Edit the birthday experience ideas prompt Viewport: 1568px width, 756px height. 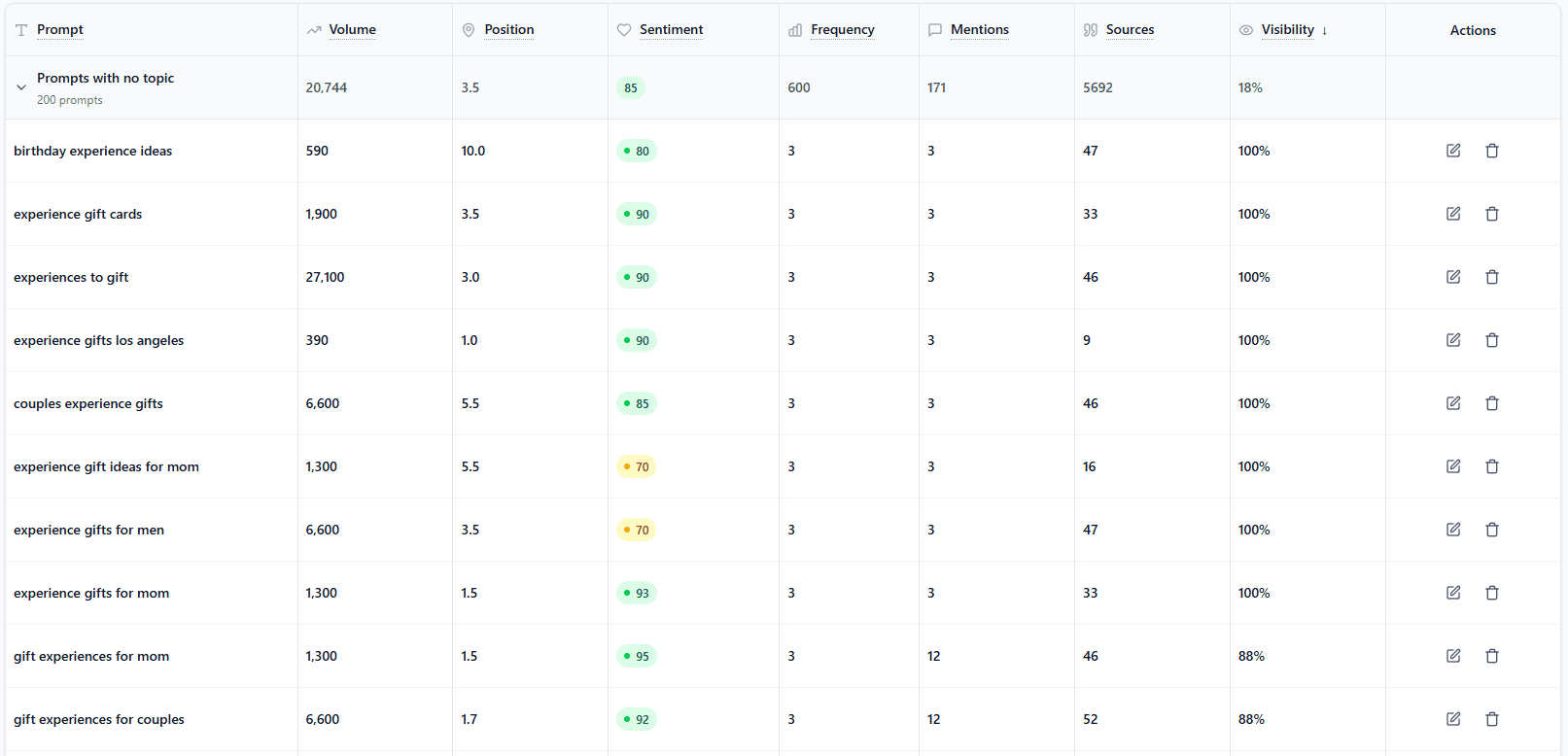click(1453, 151)
